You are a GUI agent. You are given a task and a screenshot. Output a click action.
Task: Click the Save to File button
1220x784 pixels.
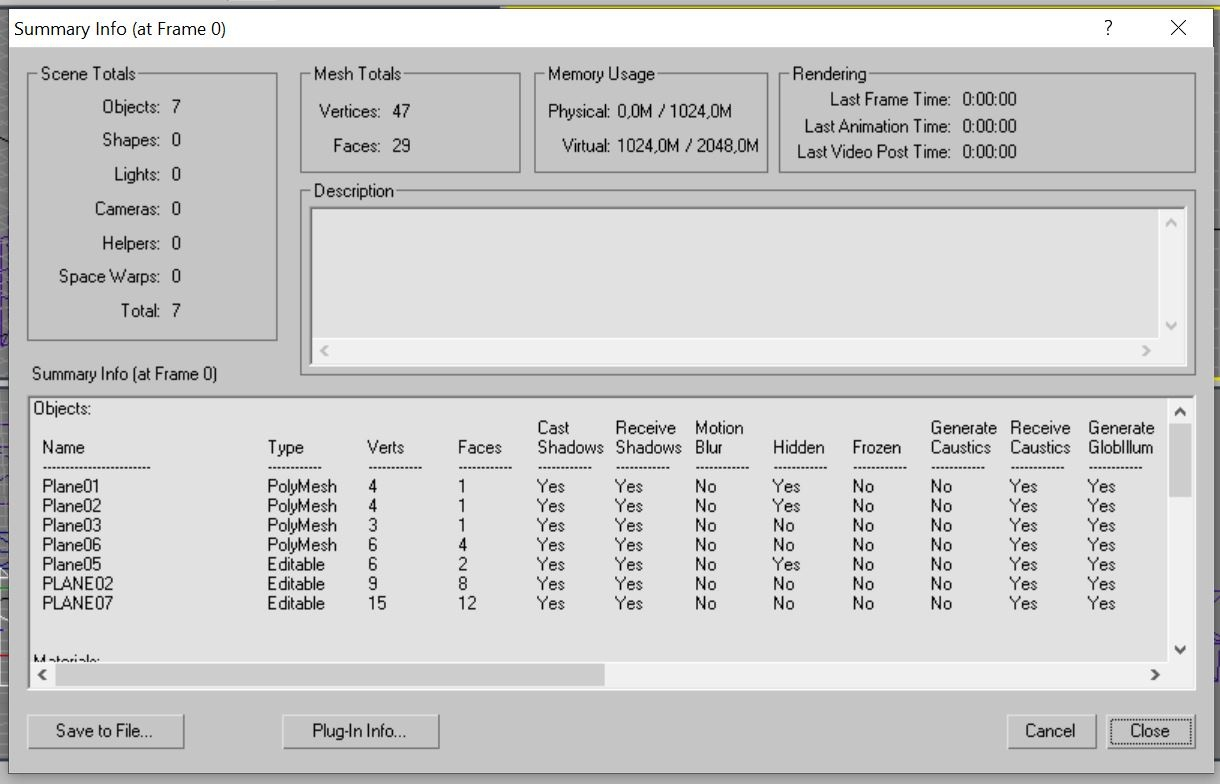click(x=105, y=731)
